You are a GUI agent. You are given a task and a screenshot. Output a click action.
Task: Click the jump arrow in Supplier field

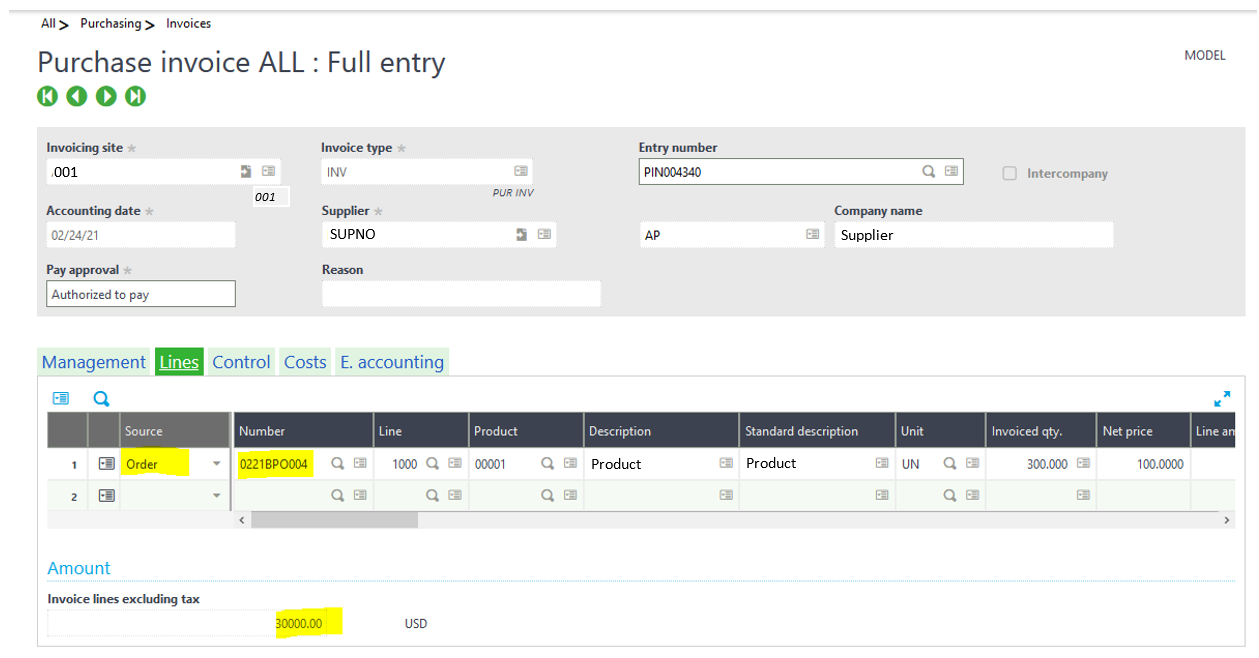click(521, 235)
